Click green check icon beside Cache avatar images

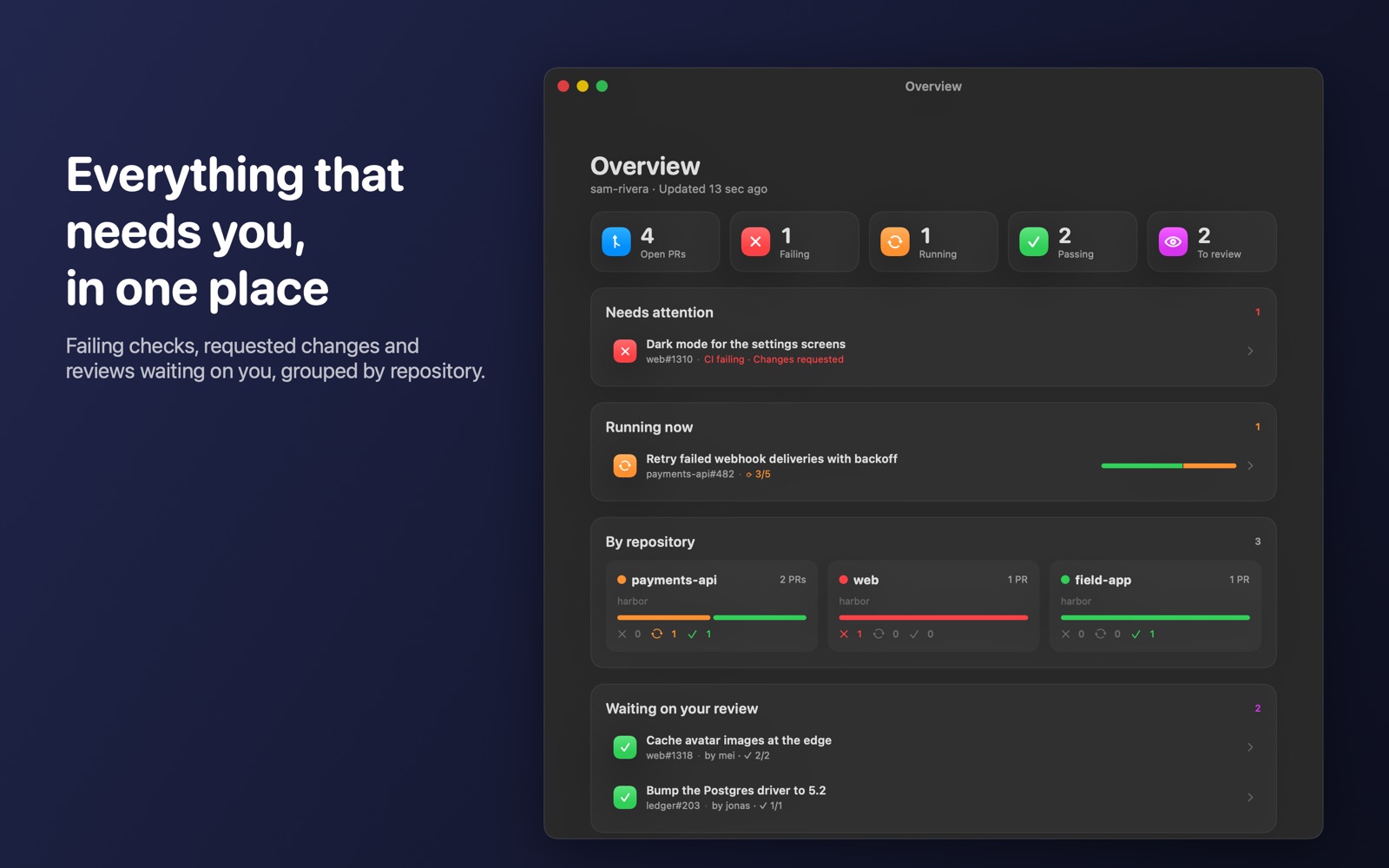click(x=625, y=747)
